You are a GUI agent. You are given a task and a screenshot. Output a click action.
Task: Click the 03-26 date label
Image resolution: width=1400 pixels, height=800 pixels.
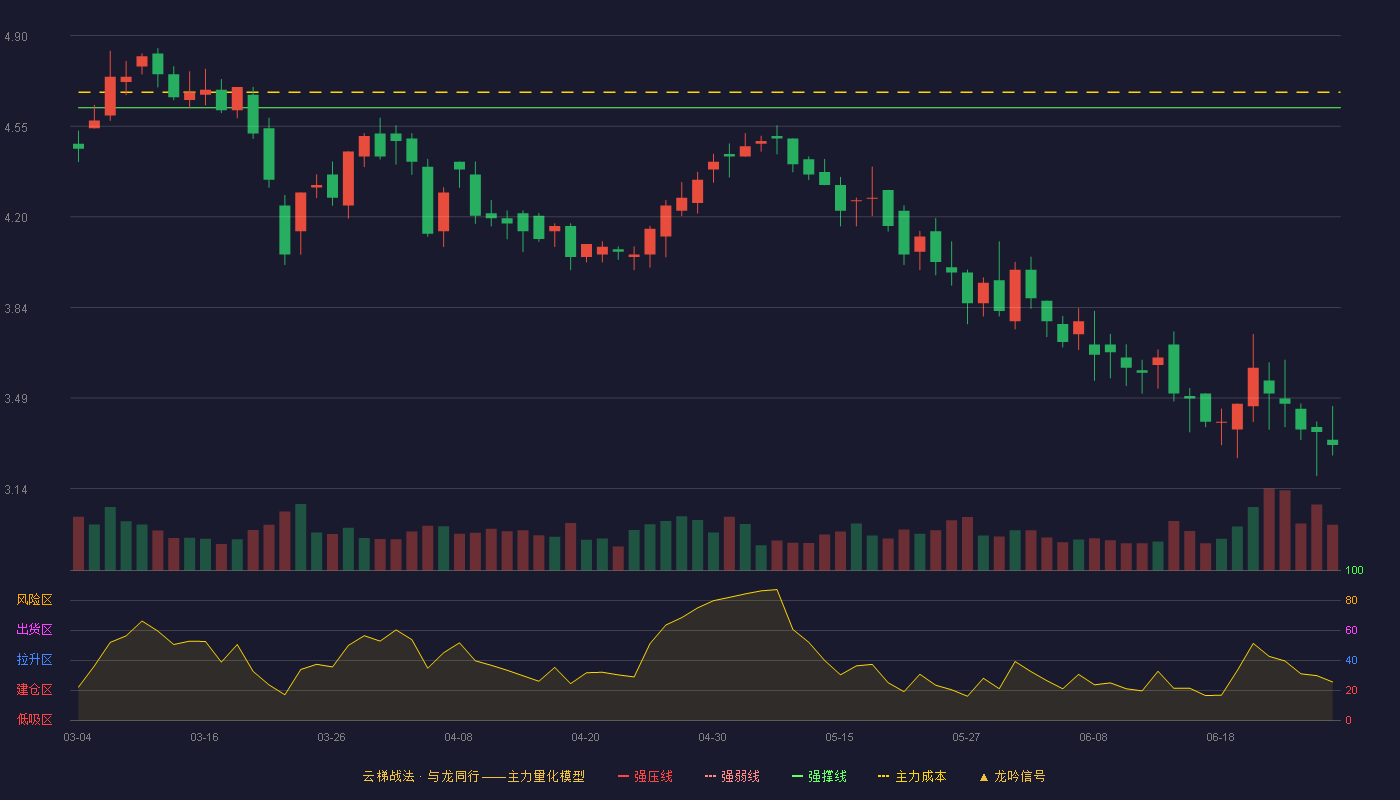(331, 737)
